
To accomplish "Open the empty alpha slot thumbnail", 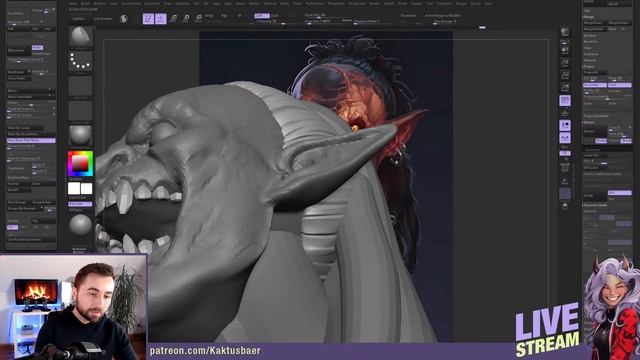I will [x=80, y=86].
